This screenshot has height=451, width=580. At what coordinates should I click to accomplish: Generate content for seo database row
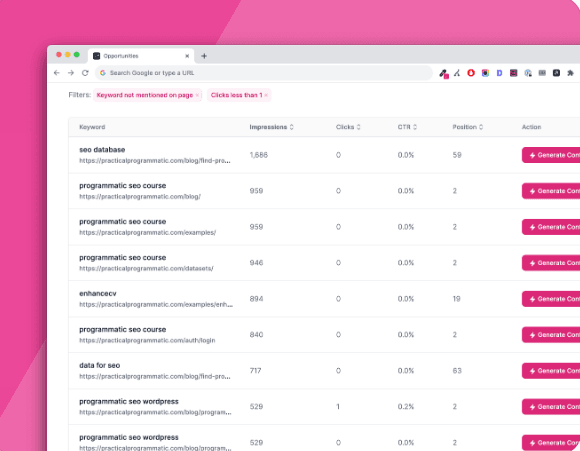[x=551, y=155]
